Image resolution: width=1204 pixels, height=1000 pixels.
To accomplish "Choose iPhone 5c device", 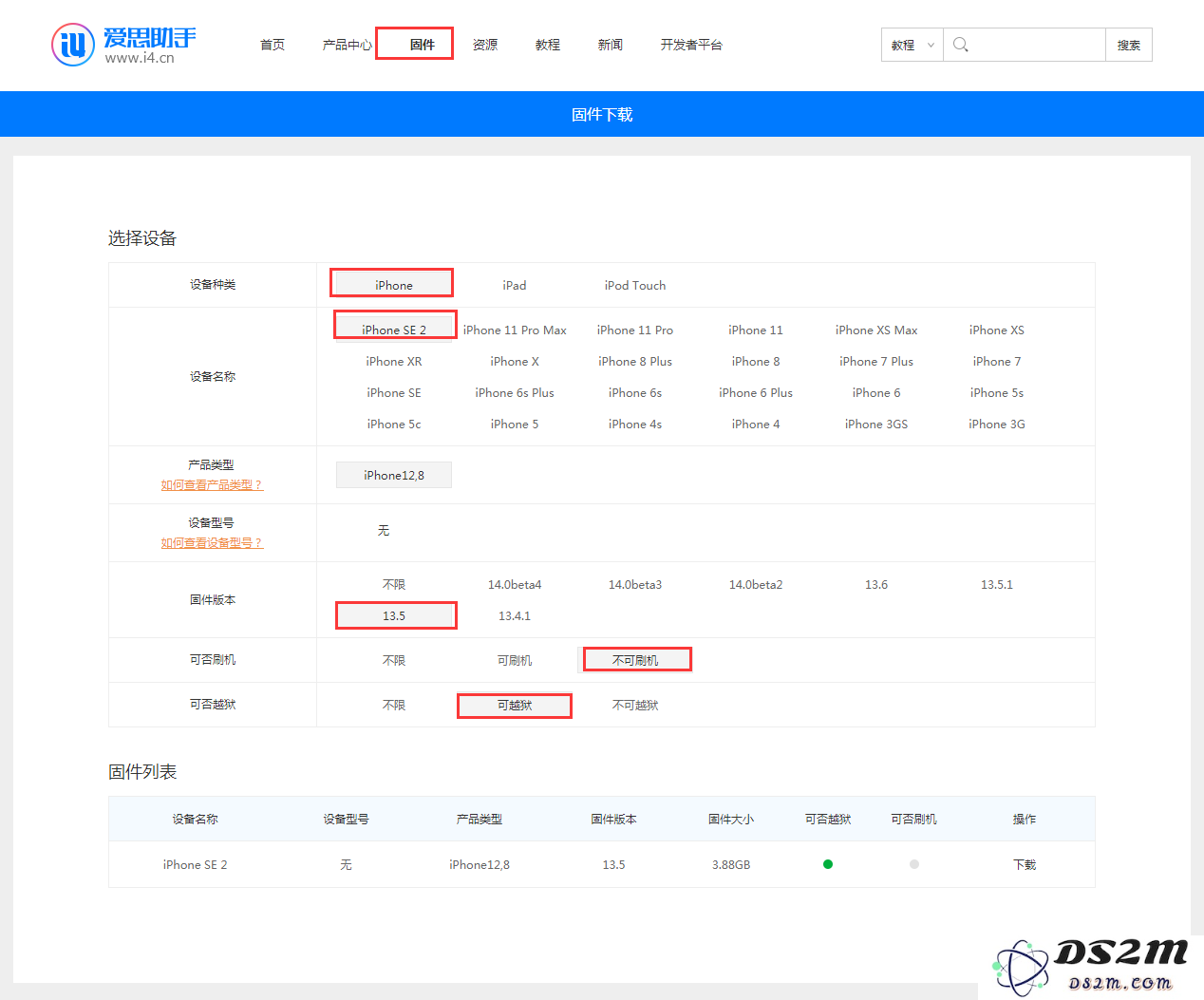I will click(394, 424).
